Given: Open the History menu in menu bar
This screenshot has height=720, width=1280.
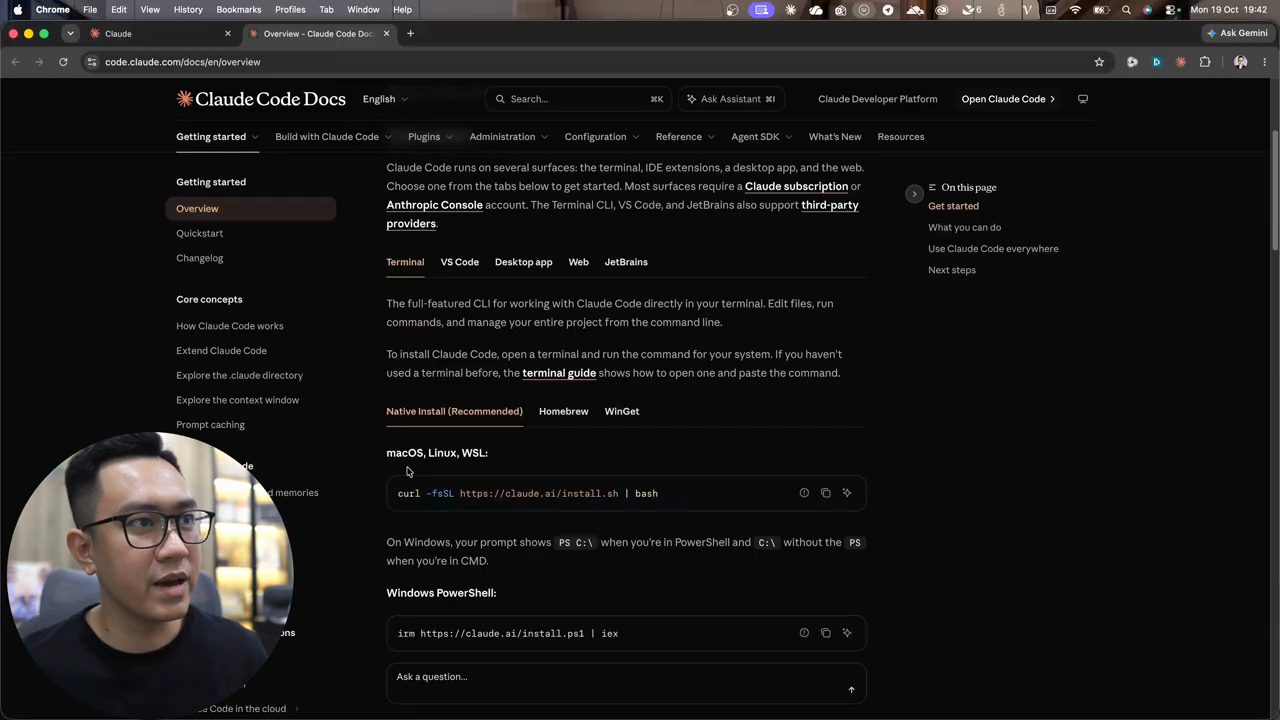Looking at the screenshot, I should pos(188,10).
